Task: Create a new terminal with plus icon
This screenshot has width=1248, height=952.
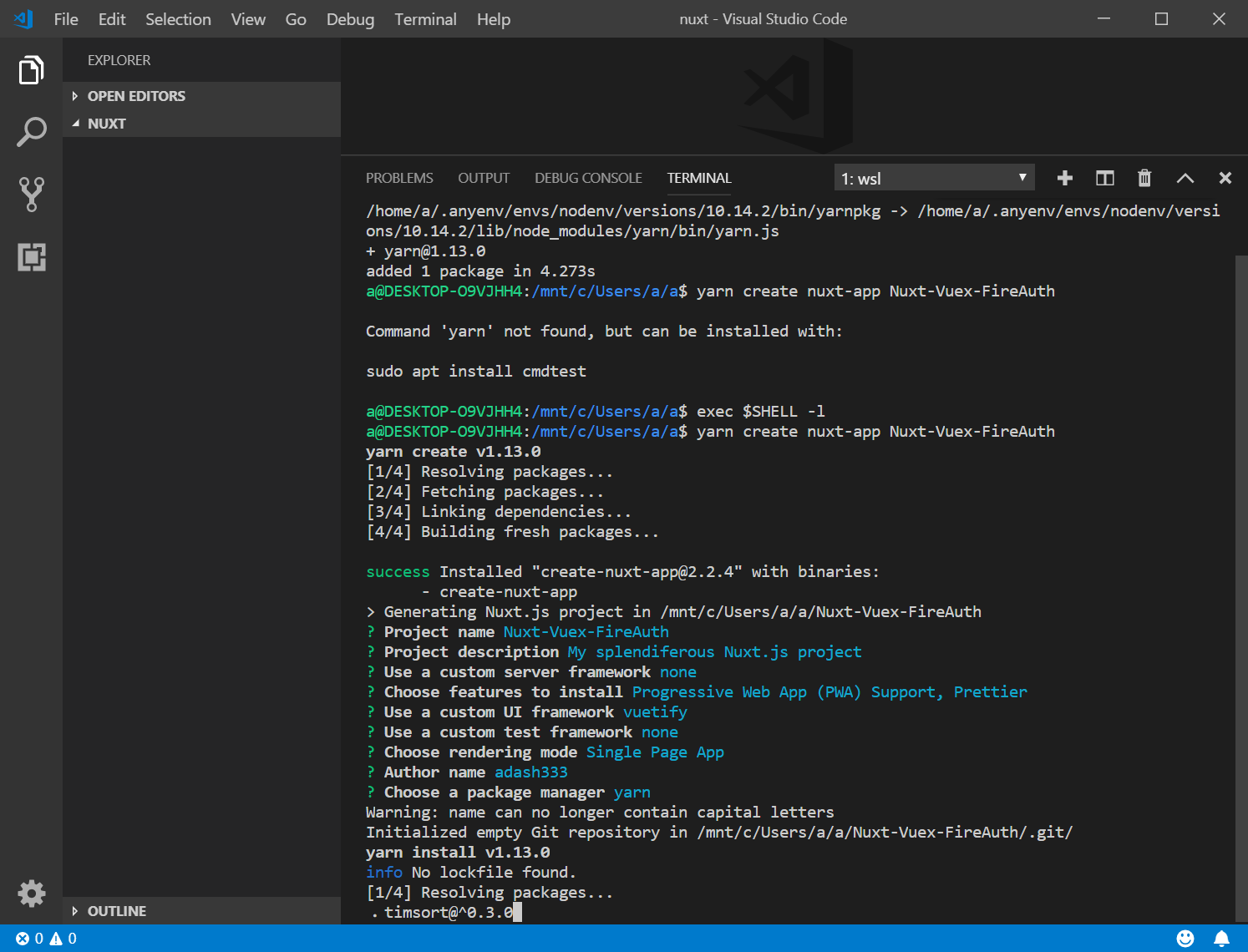Action: pyautogui.click(x=1064, y=178)
